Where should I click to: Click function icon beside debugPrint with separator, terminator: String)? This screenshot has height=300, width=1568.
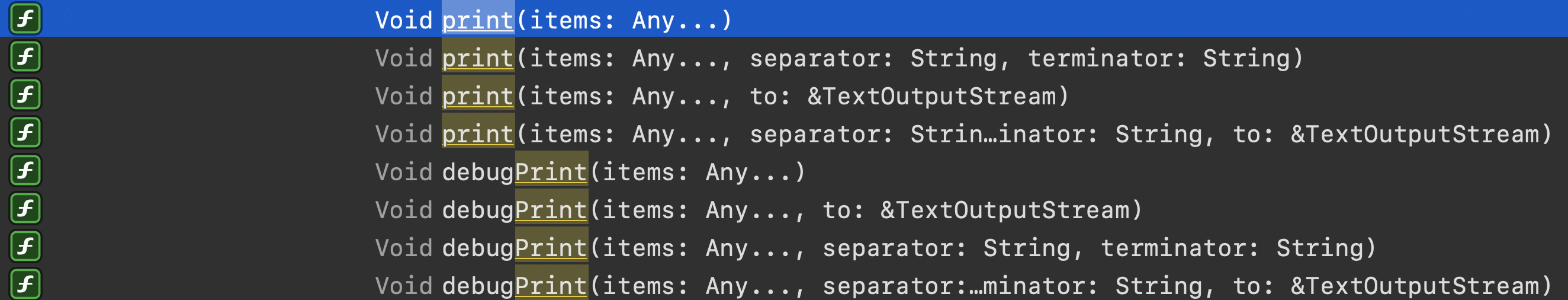pyautogui.click(x=25, y=245)
